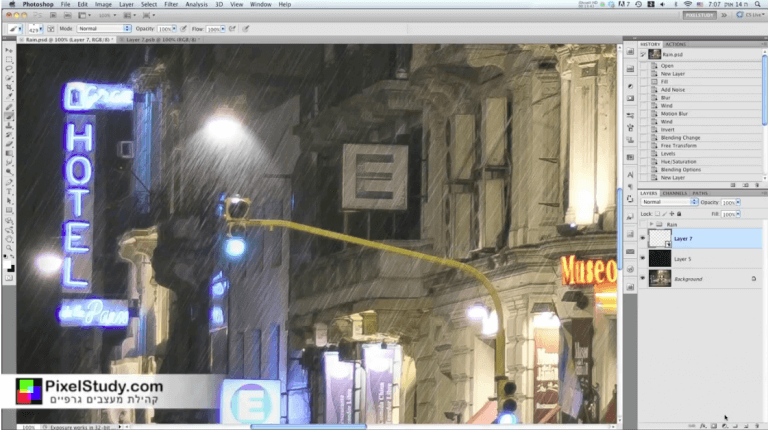The height and width of the screenshot is (430, 768).
Task: Open the Filter menu
Action: point(171,4)
